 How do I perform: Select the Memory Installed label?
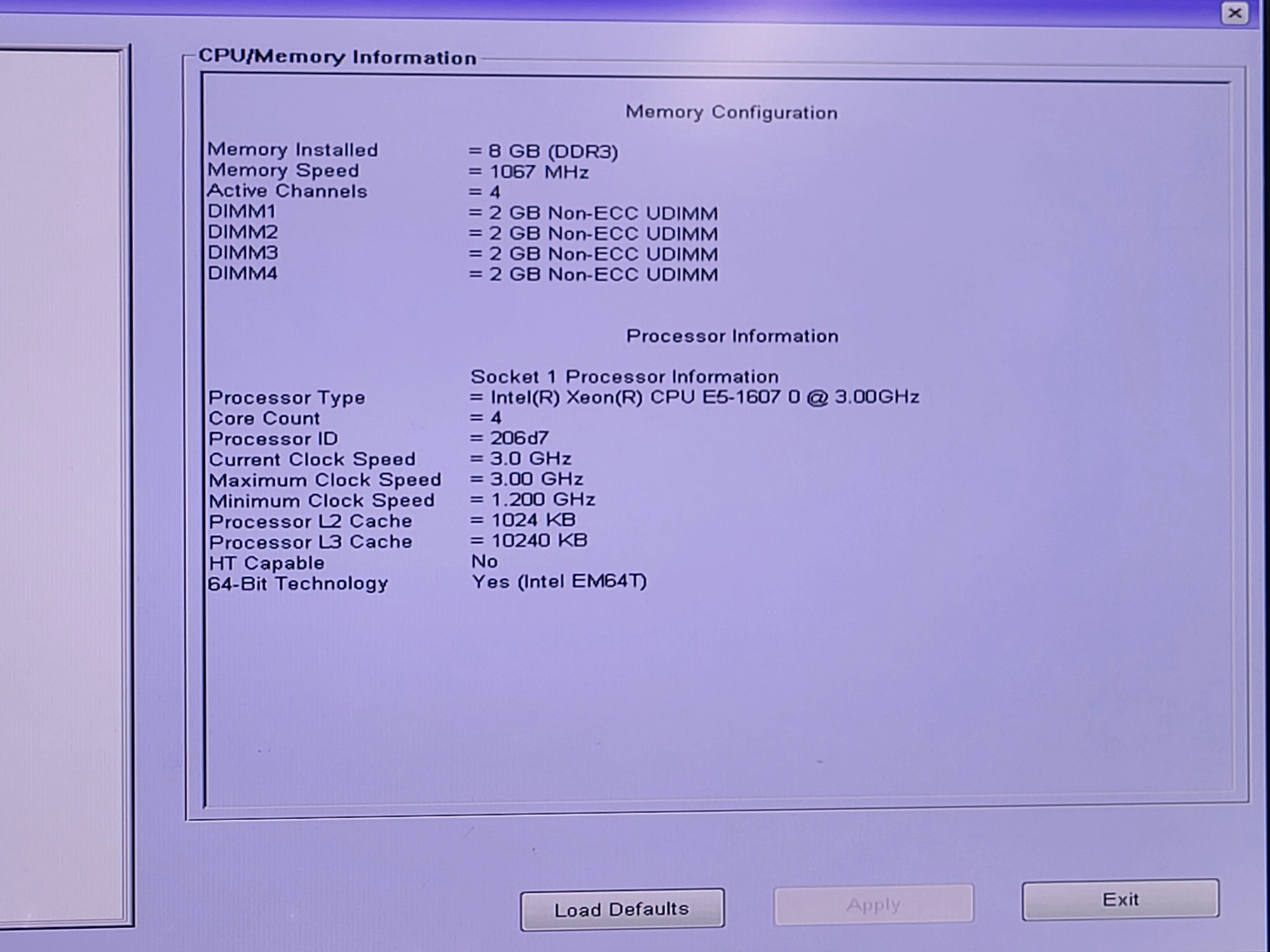click(x=293, y=150)
